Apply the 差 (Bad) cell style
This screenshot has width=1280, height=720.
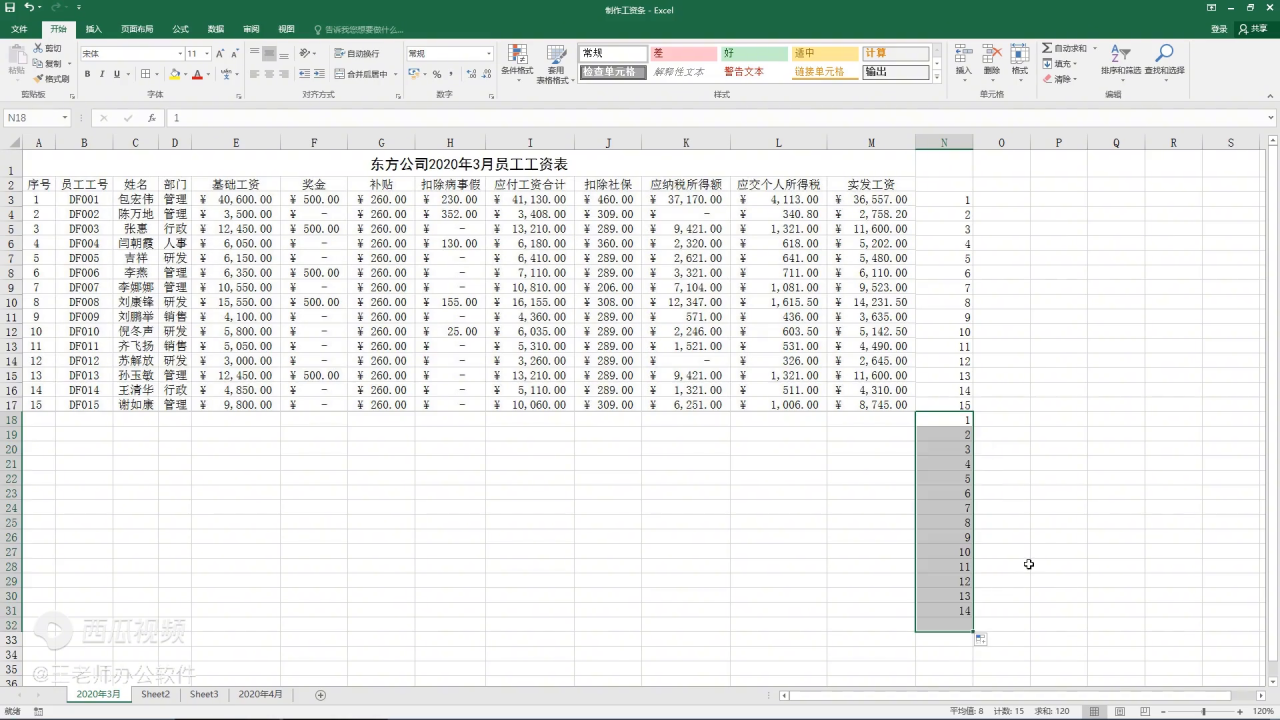684,53
